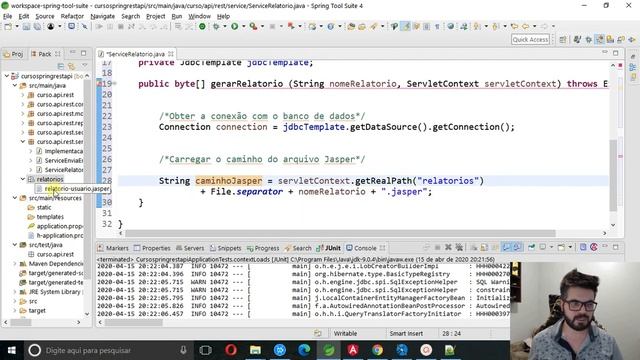Open the Navigate menu
Screen dimensions: 640x360
coord(102,16)
